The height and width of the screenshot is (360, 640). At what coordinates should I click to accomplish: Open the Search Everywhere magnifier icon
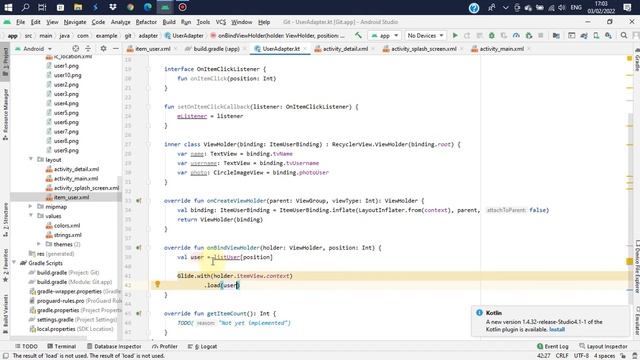pos(624,36)
